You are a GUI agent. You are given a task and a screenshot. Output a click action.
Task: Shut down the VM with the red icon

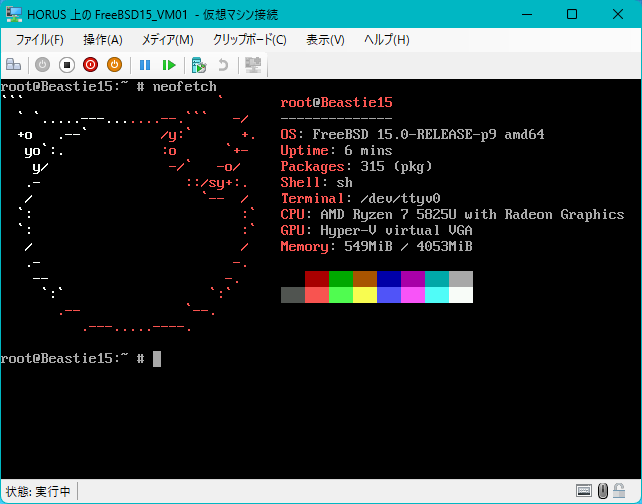[90, 65]
